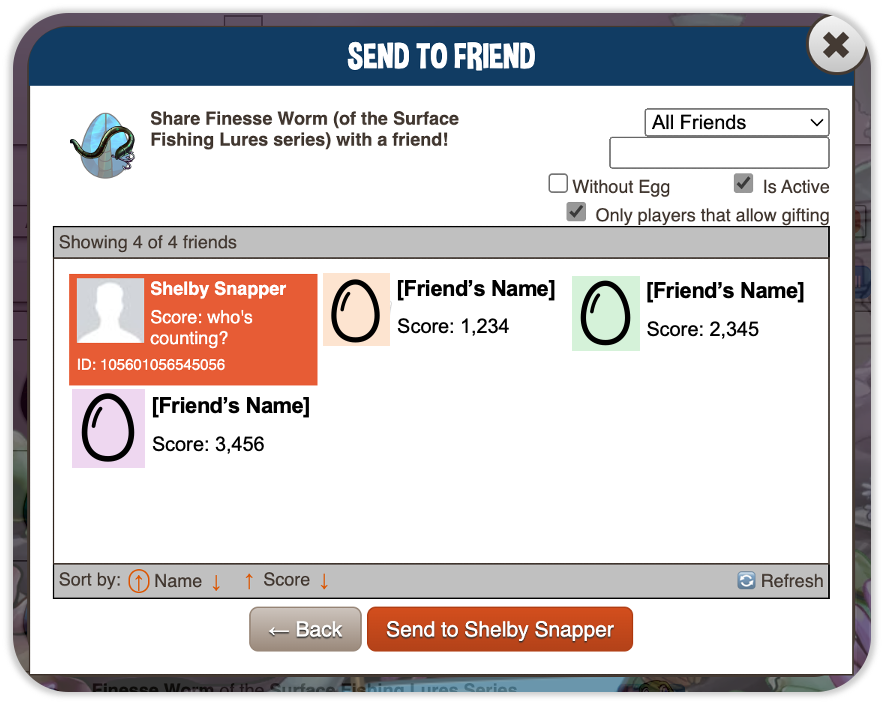Sort by Name ascending circled arrow
The height and width of the screenshot is (704, 884).
click(139, 581)
